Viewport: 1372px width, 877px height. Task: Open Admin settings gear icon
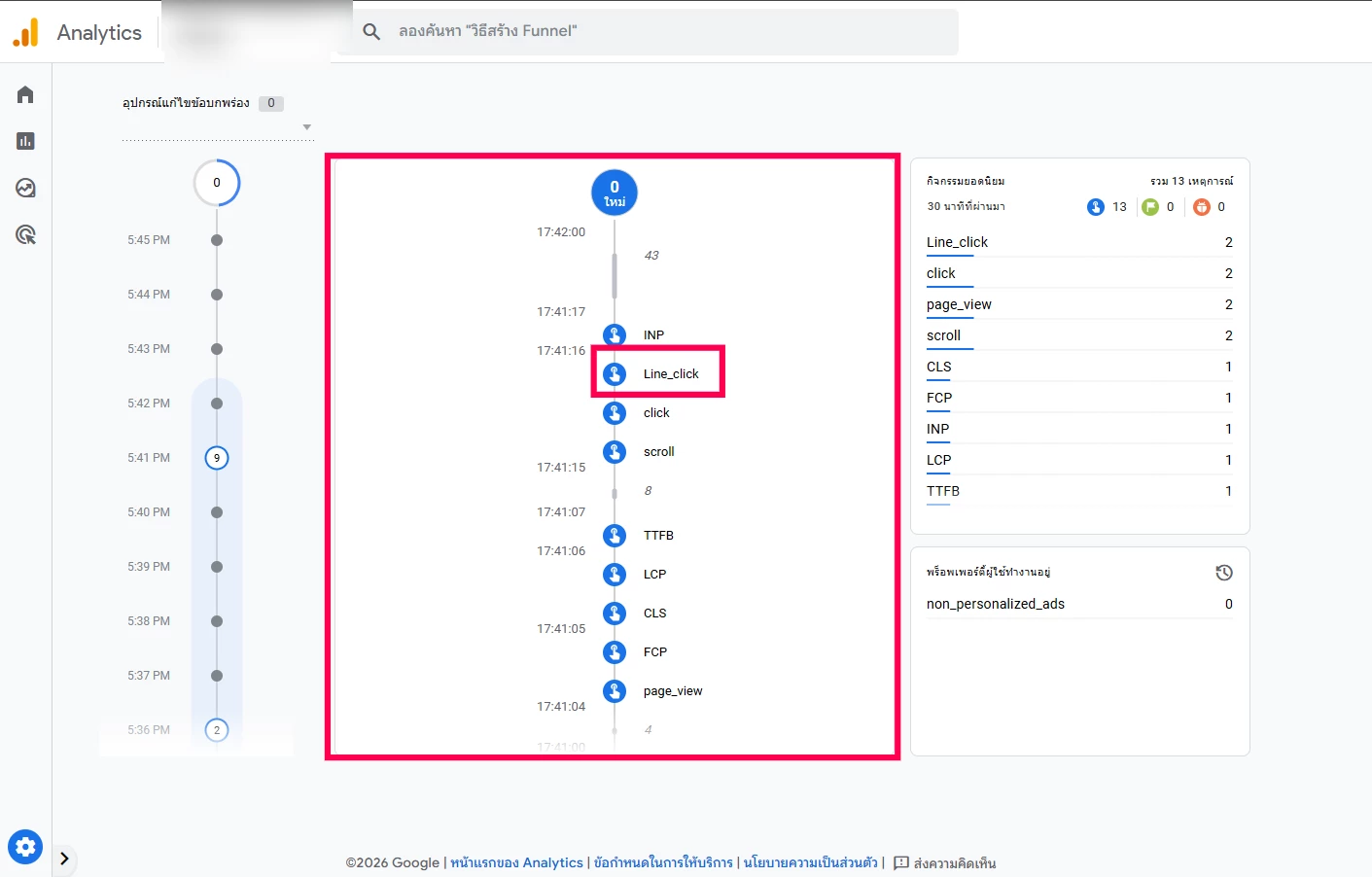[25, 847]
